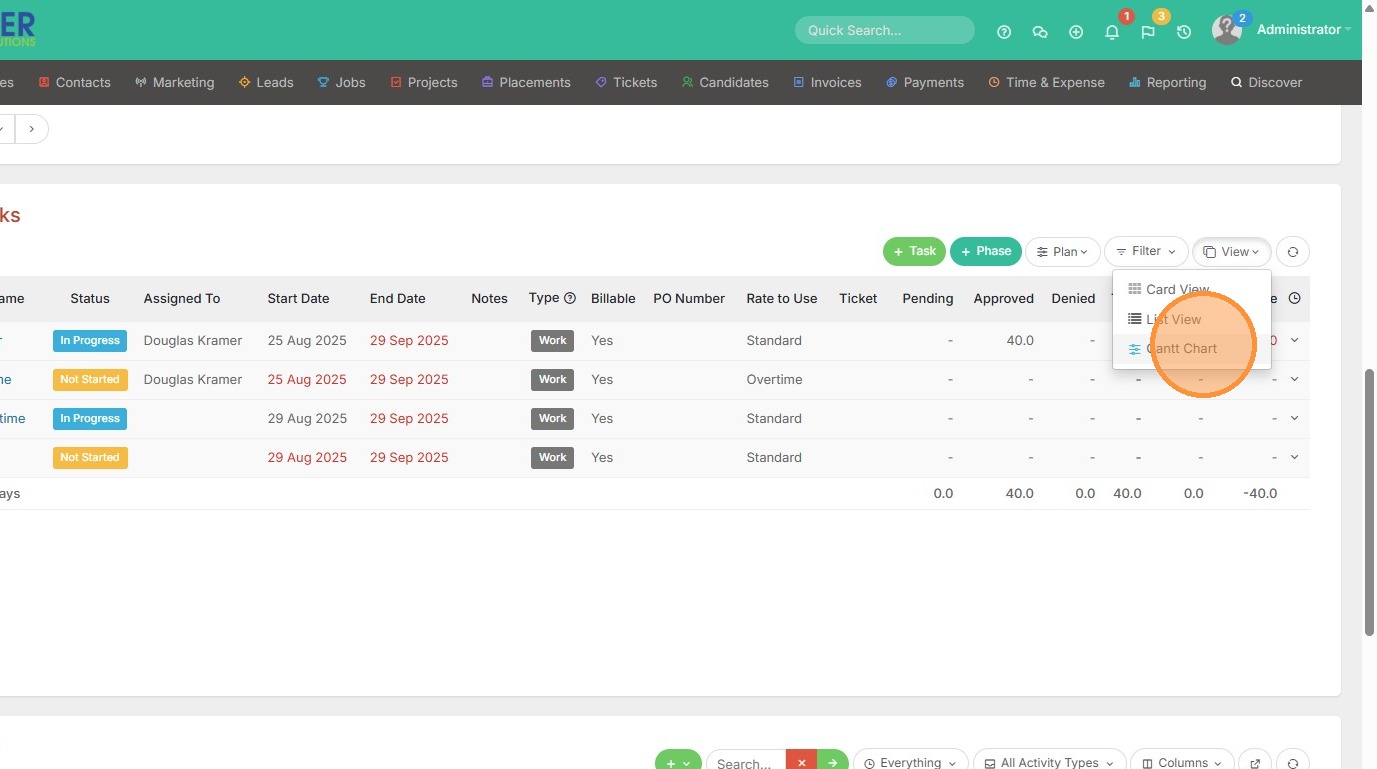The width and height of the screenshot is (1377, 769).
Task: Open the Payments module
Action: click(925, 82)
